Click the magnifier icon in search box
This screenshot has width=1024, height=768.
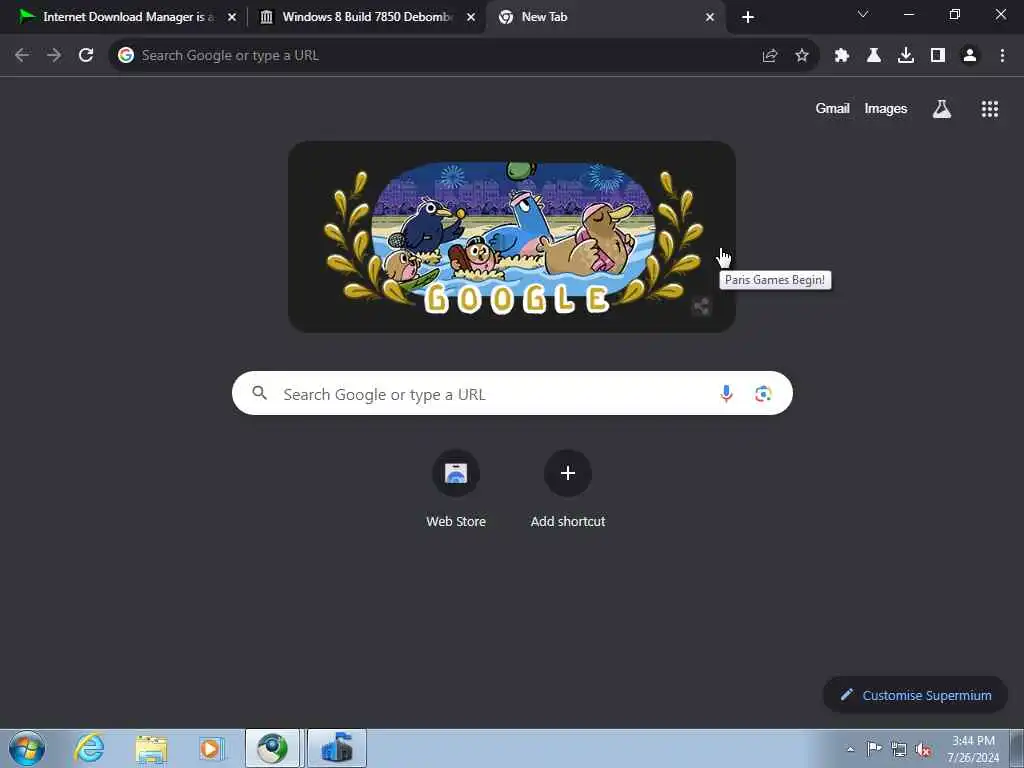(260, 393)
